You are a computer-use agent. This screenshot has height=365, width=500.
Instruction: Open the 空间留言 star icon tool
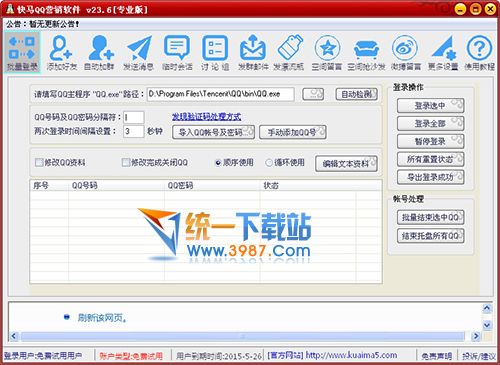tap(327, 52)
